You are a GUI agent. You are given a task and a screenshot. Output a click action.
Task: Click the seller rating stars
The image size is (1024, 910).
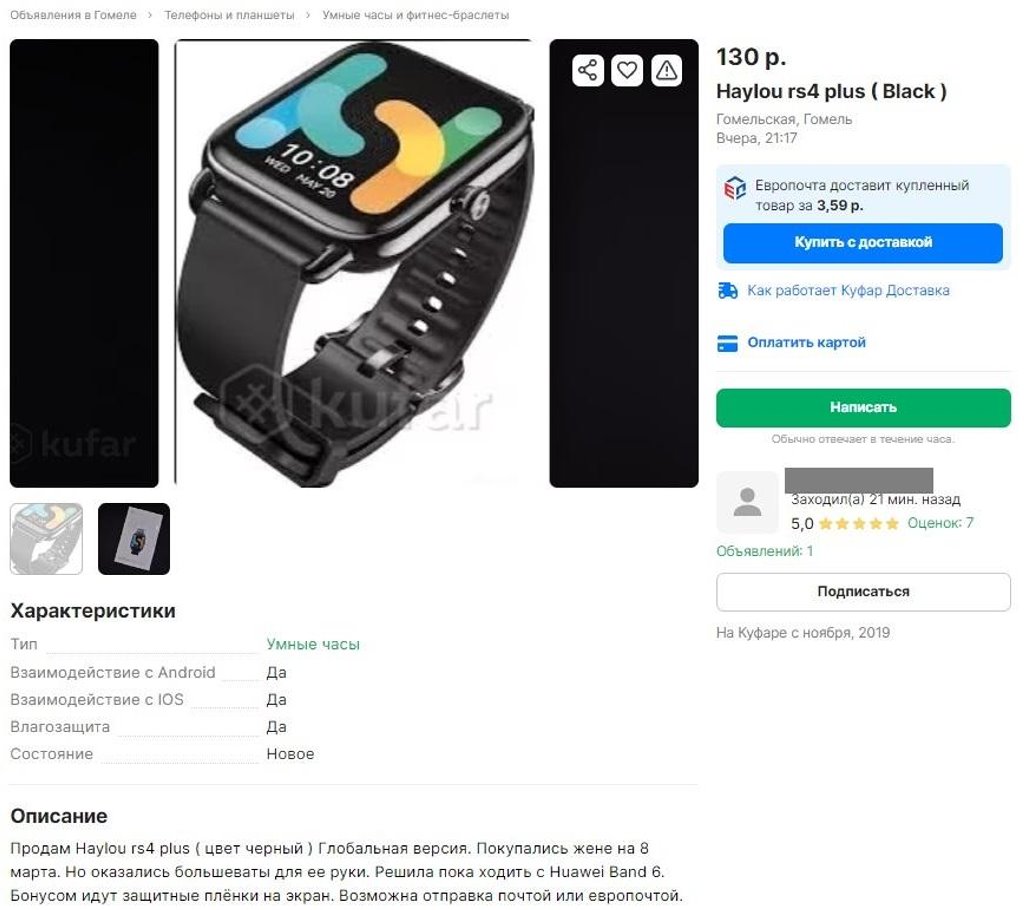coord(858,523)
